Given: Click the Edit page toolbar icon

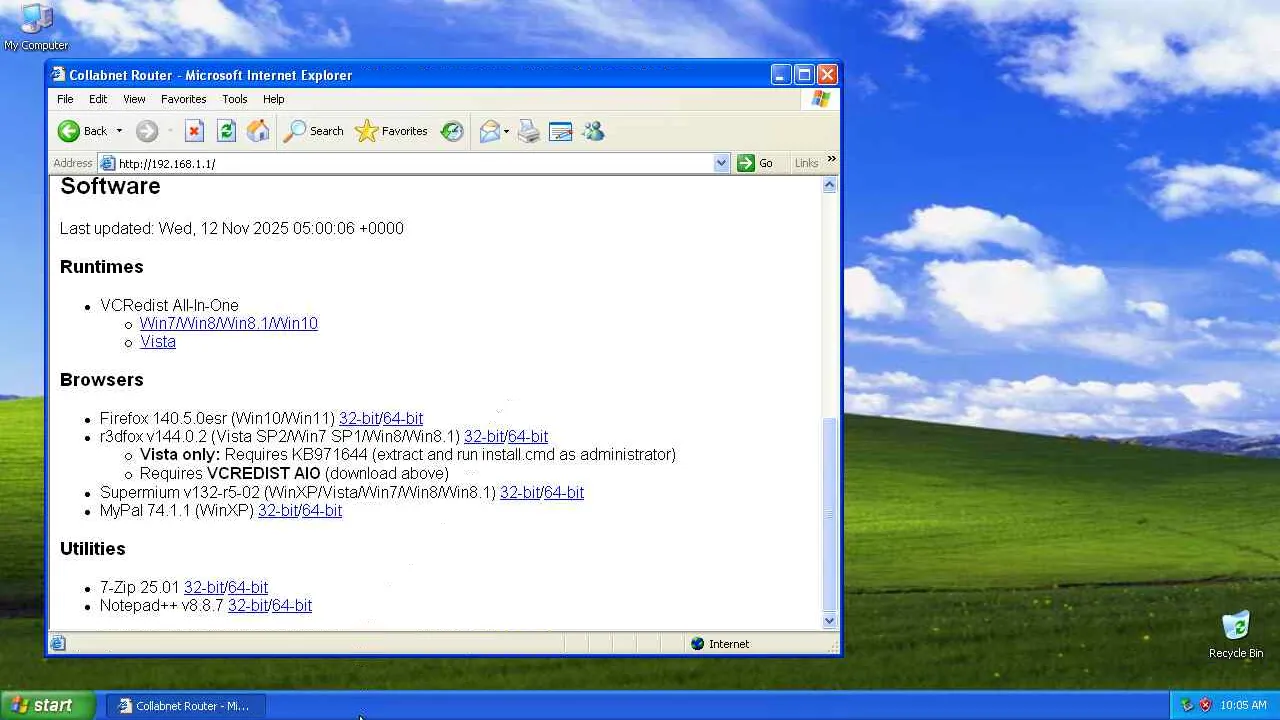Looking at the screenshot, I should pos(561,131).
